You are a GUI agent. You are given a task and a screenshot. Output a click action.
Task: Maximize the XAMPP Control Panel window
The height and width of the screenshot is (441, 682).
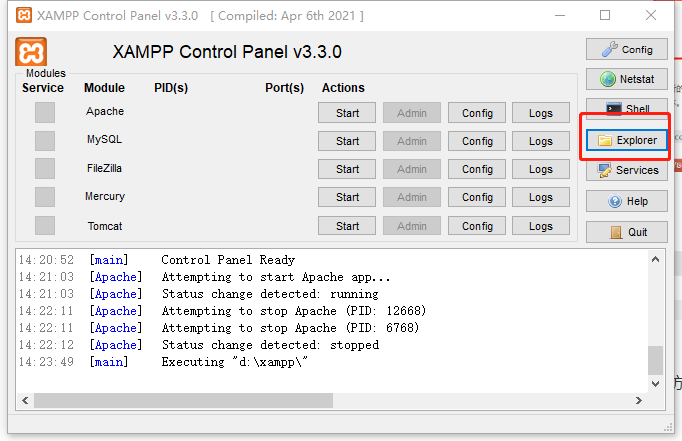point(605,15)
